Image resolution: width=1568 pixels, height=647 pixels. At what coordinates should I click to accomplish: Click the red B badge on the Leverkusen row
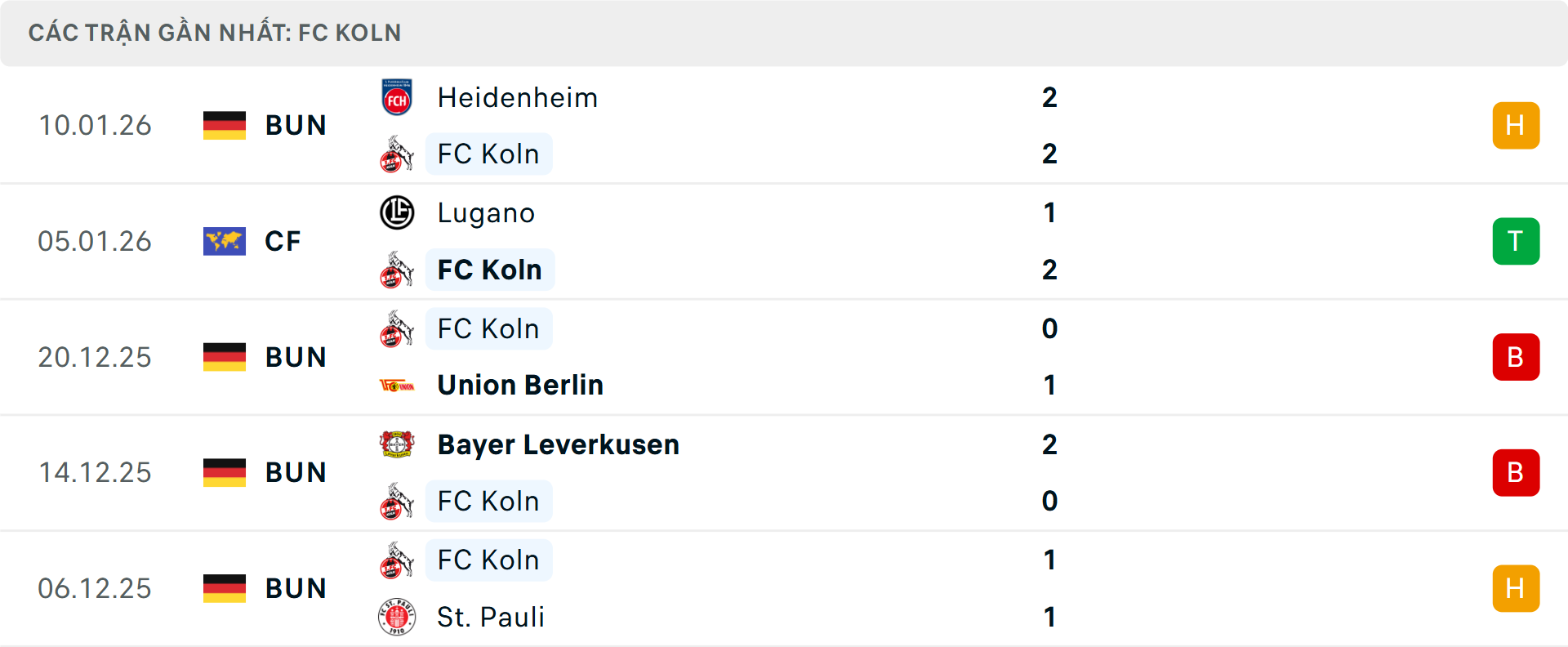coord(1516,472)
